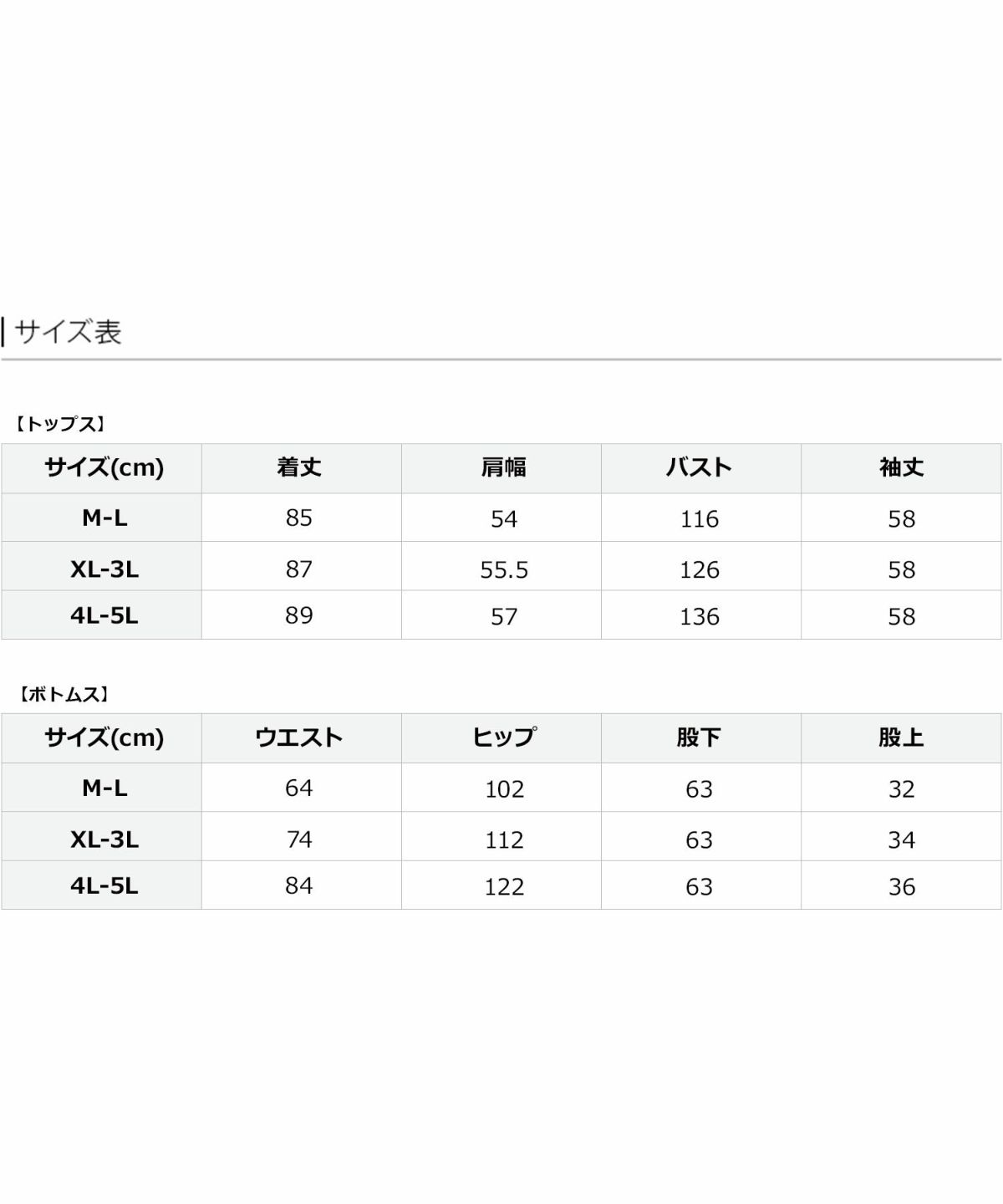Select the バスト column header

pos(699,467)
